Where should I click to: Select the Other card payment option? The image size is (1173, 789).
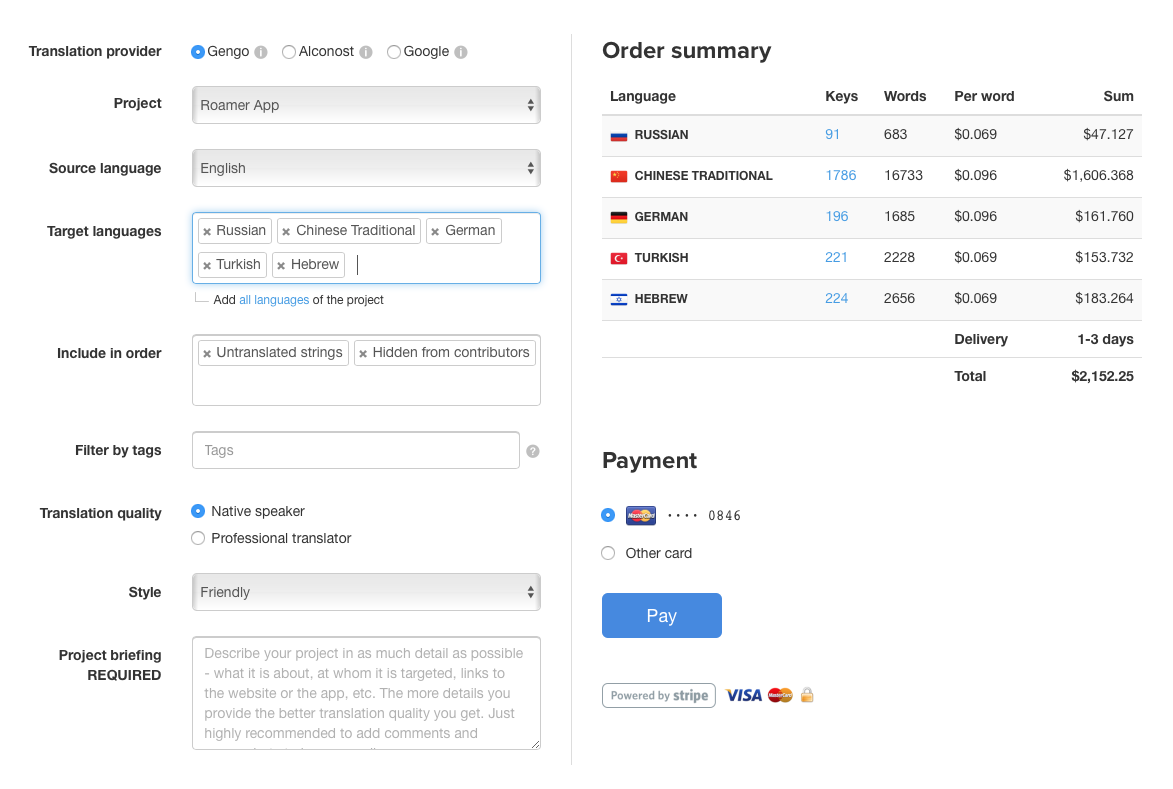(x=608, y=553)
